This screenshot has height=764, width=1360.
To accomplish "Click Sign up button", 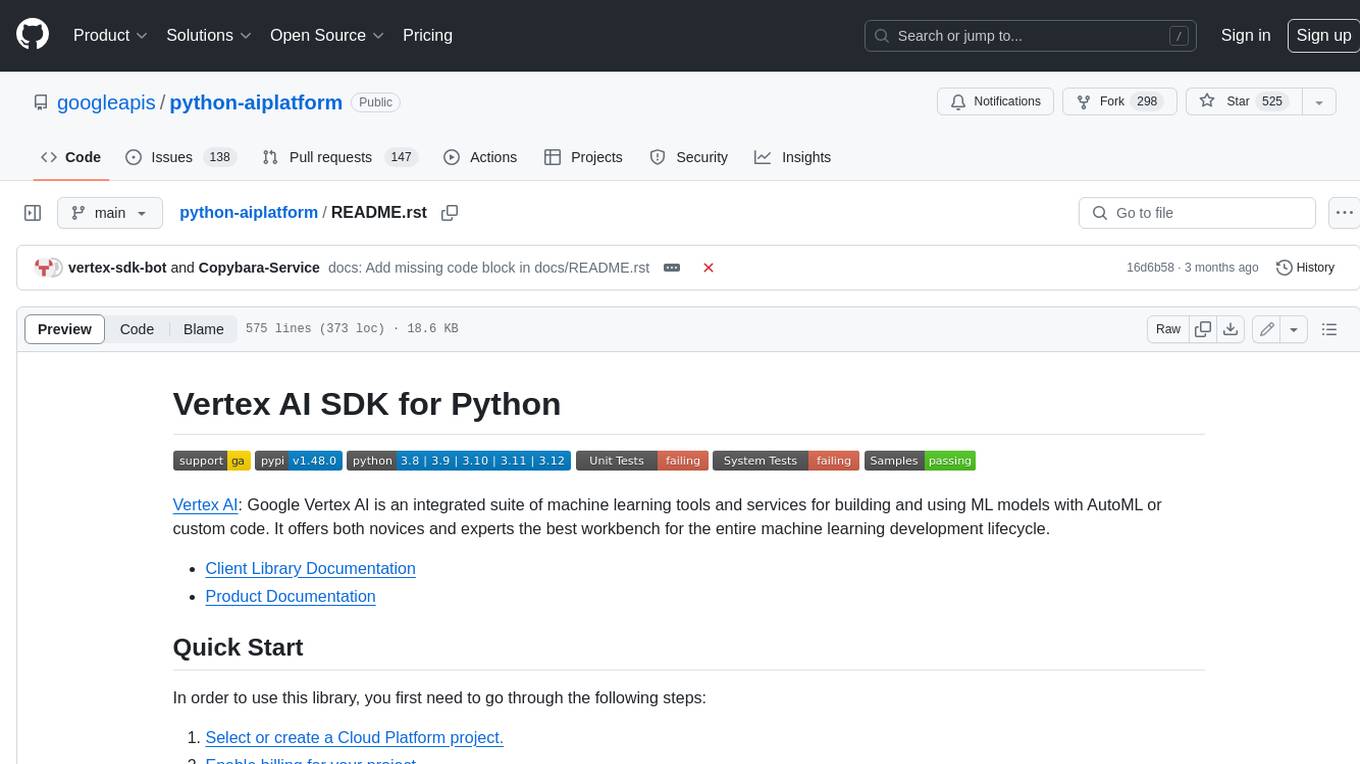I will point(1324,35).
